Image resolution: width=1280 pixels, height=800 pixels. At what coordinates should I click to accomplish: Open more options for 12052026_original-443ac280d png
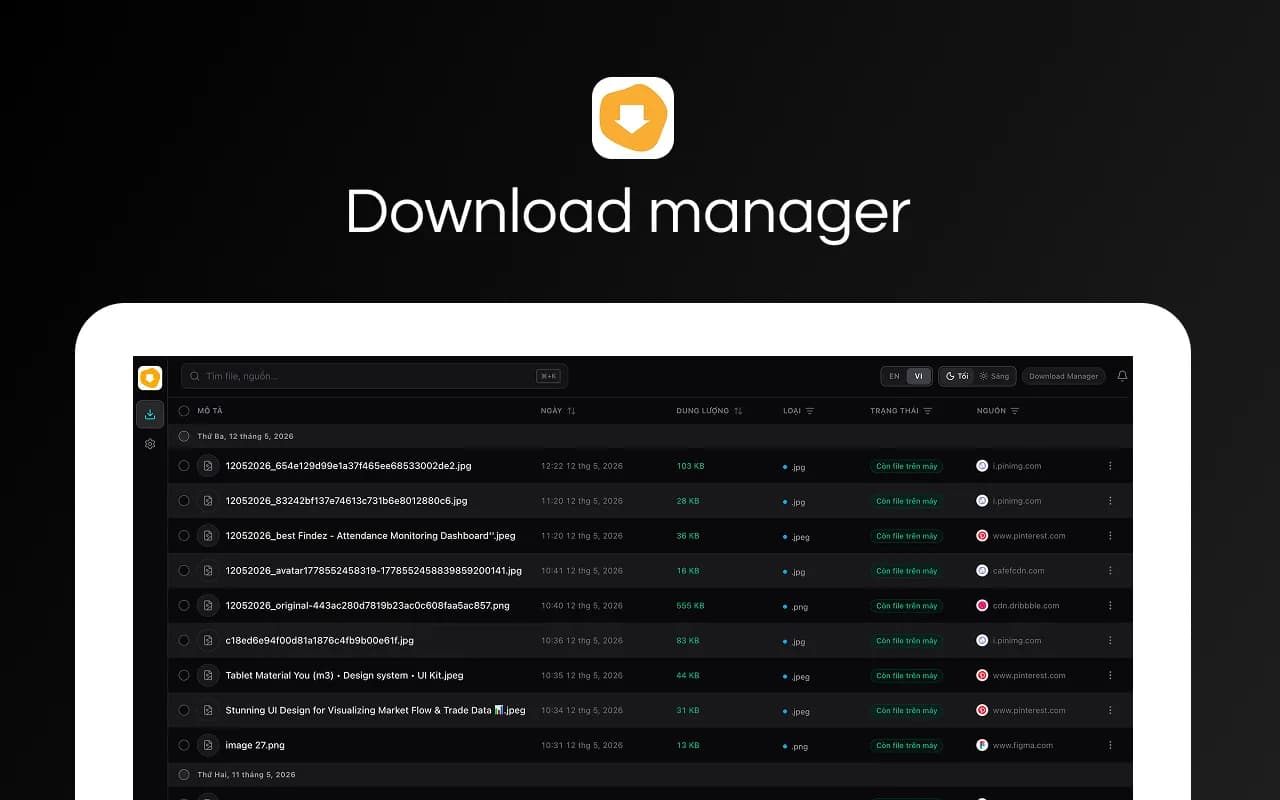[x=1110, y=606]
